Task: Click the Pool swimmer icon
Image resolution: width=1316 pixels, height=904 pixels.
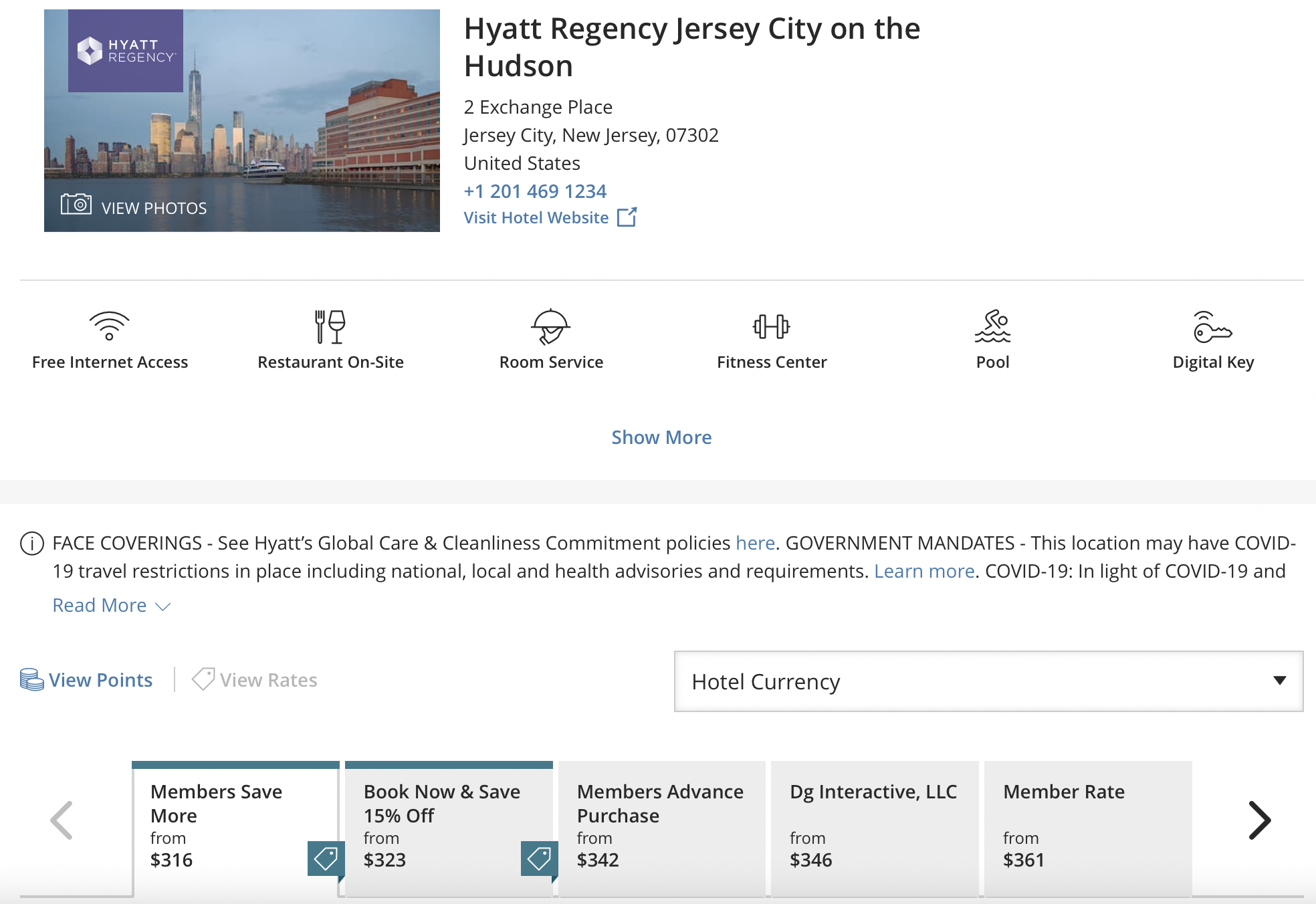Action: (x=992, y=326)
